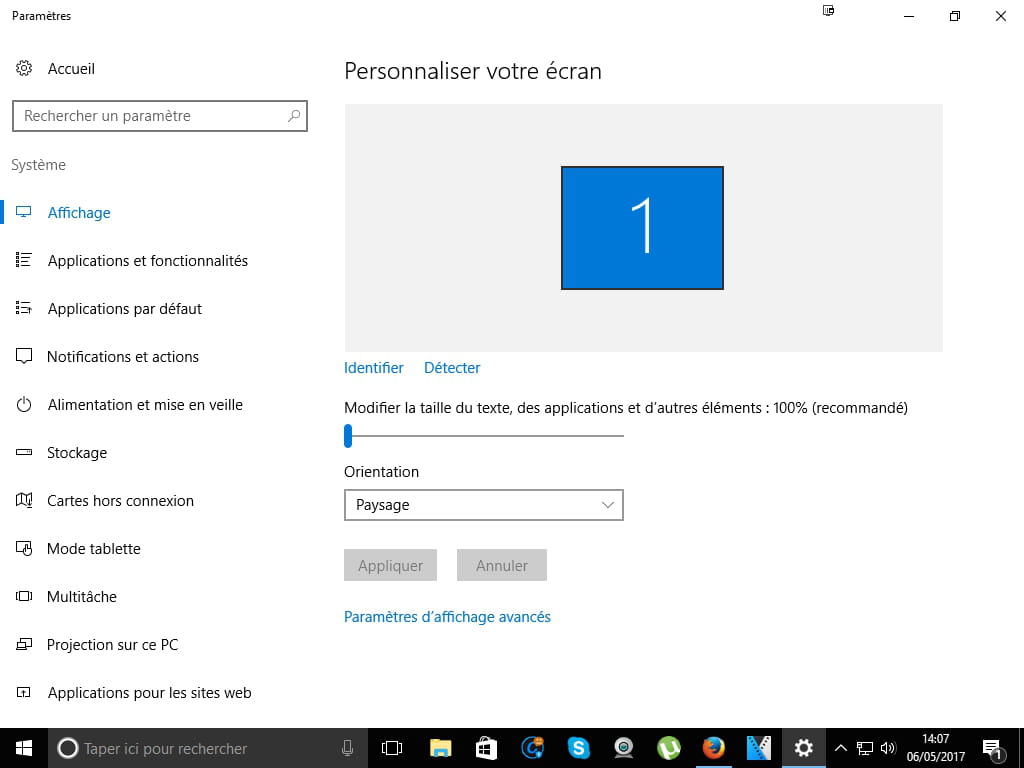1024x768 pixels.
Task: Open Skype from the taskbar
Action: point(578,748)
